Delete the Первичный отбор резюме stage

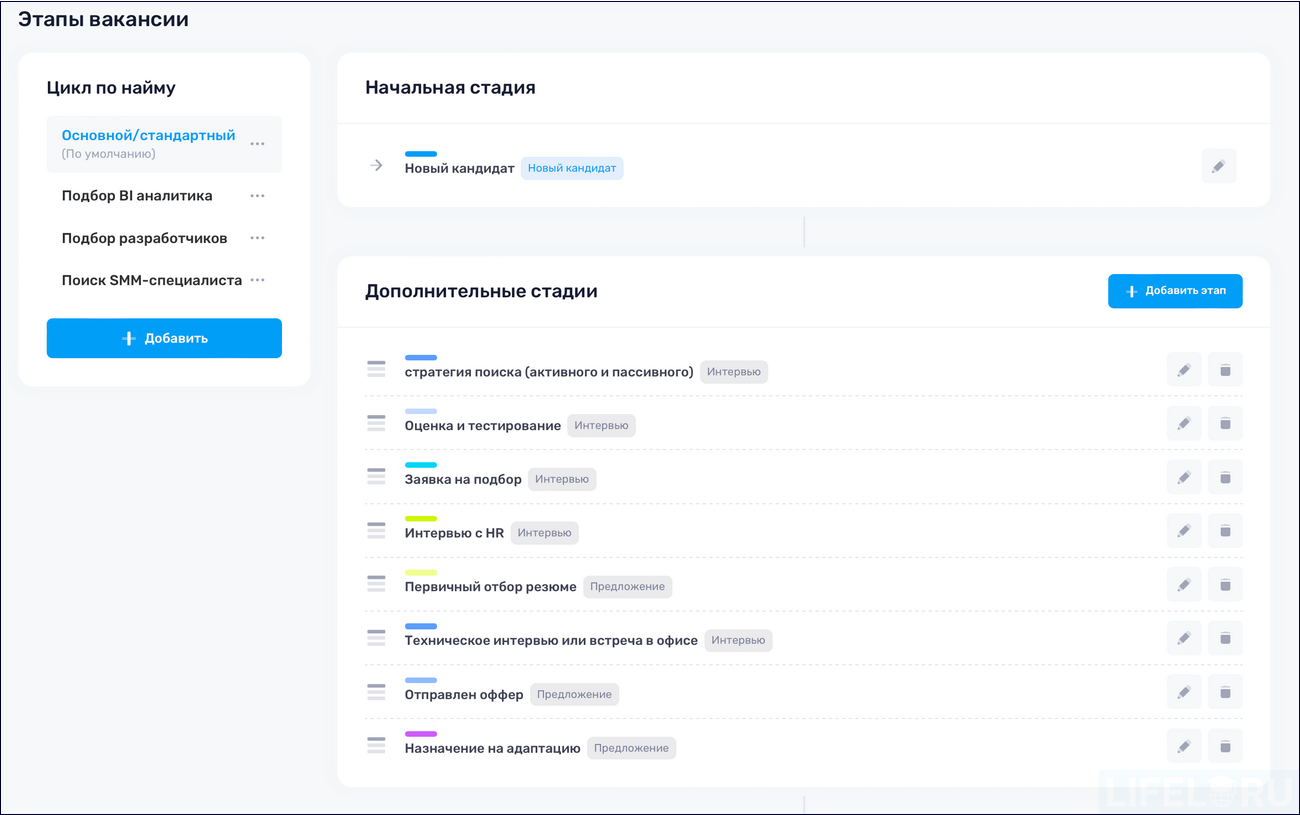click(x=1225, y=585)
